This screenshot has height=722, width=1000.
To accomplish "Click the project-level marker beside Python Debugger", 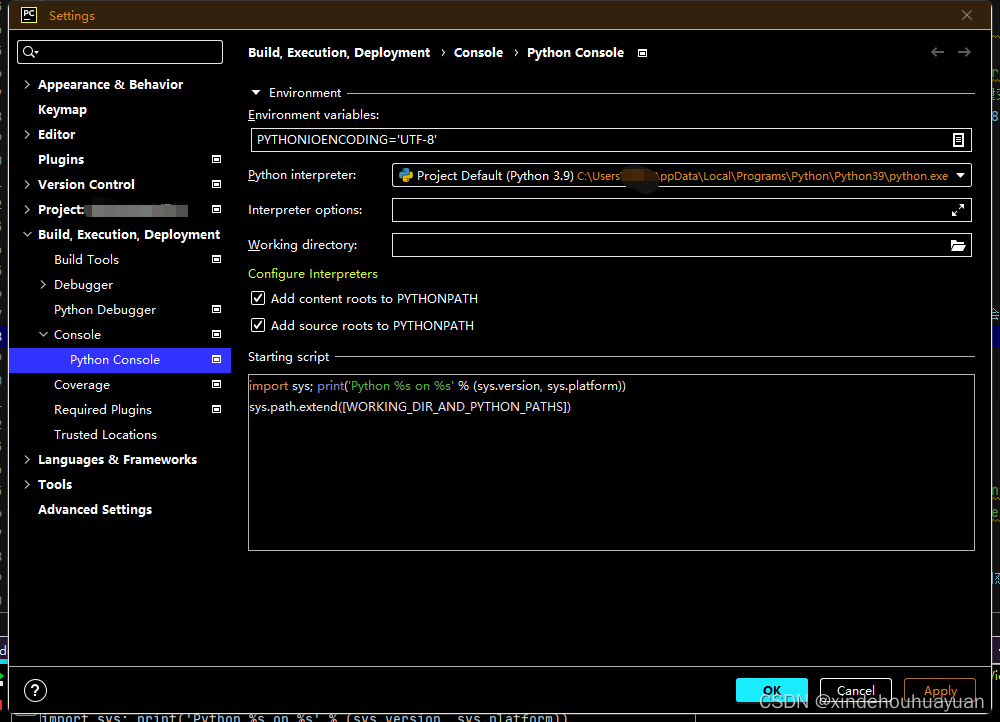I will [x=216, y=309].
